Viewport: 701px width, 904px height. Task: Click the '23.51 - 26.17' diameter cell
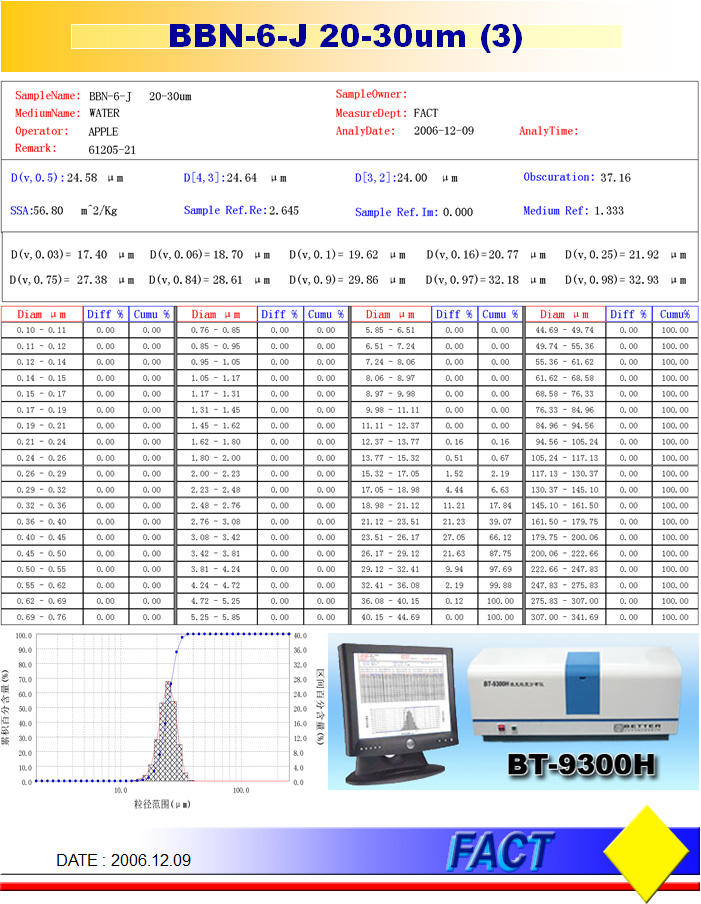click(390, 537)
